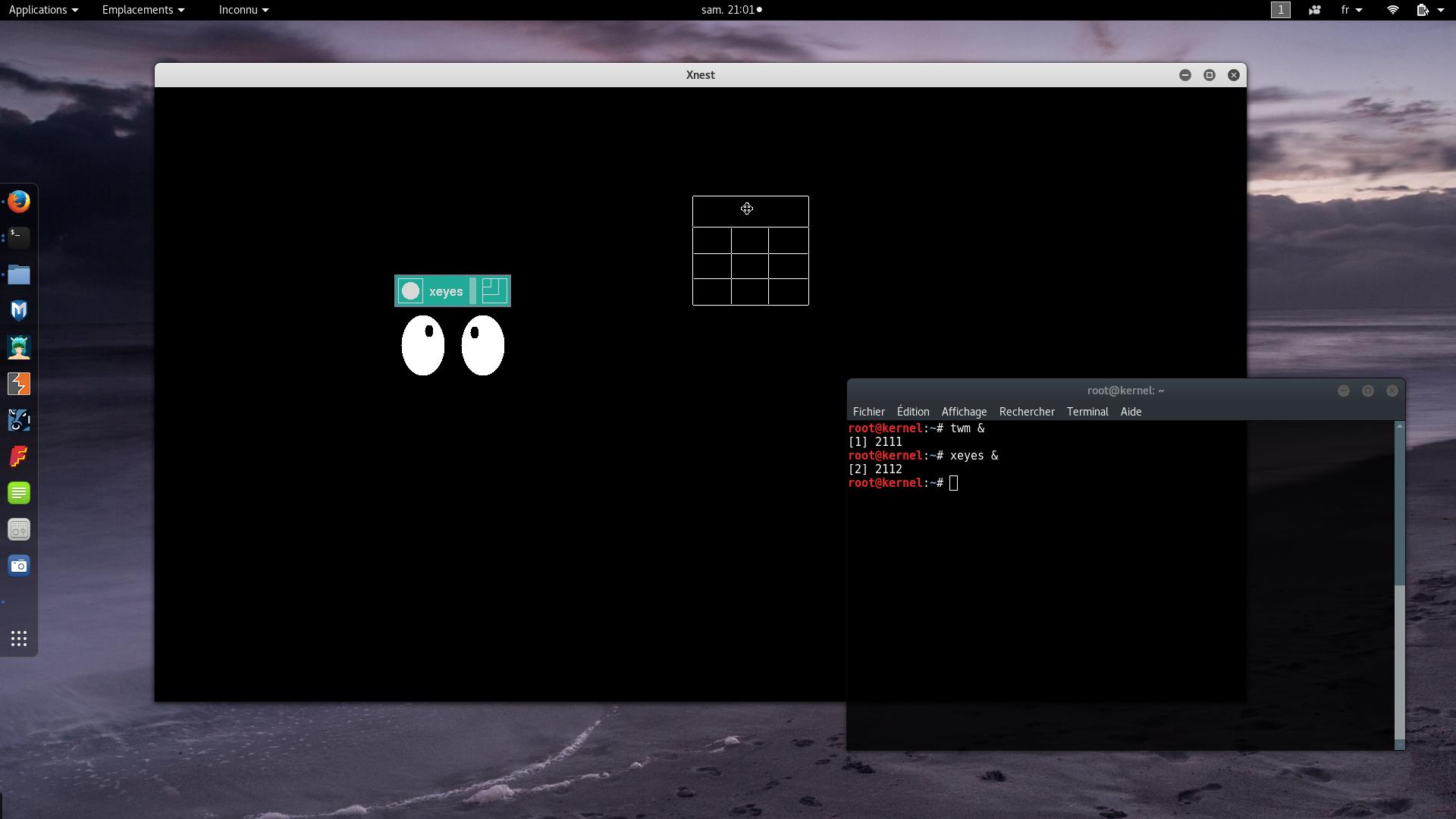1456x819 pixels.
Task: Open the green notes app icon
Action: (19, 493)
